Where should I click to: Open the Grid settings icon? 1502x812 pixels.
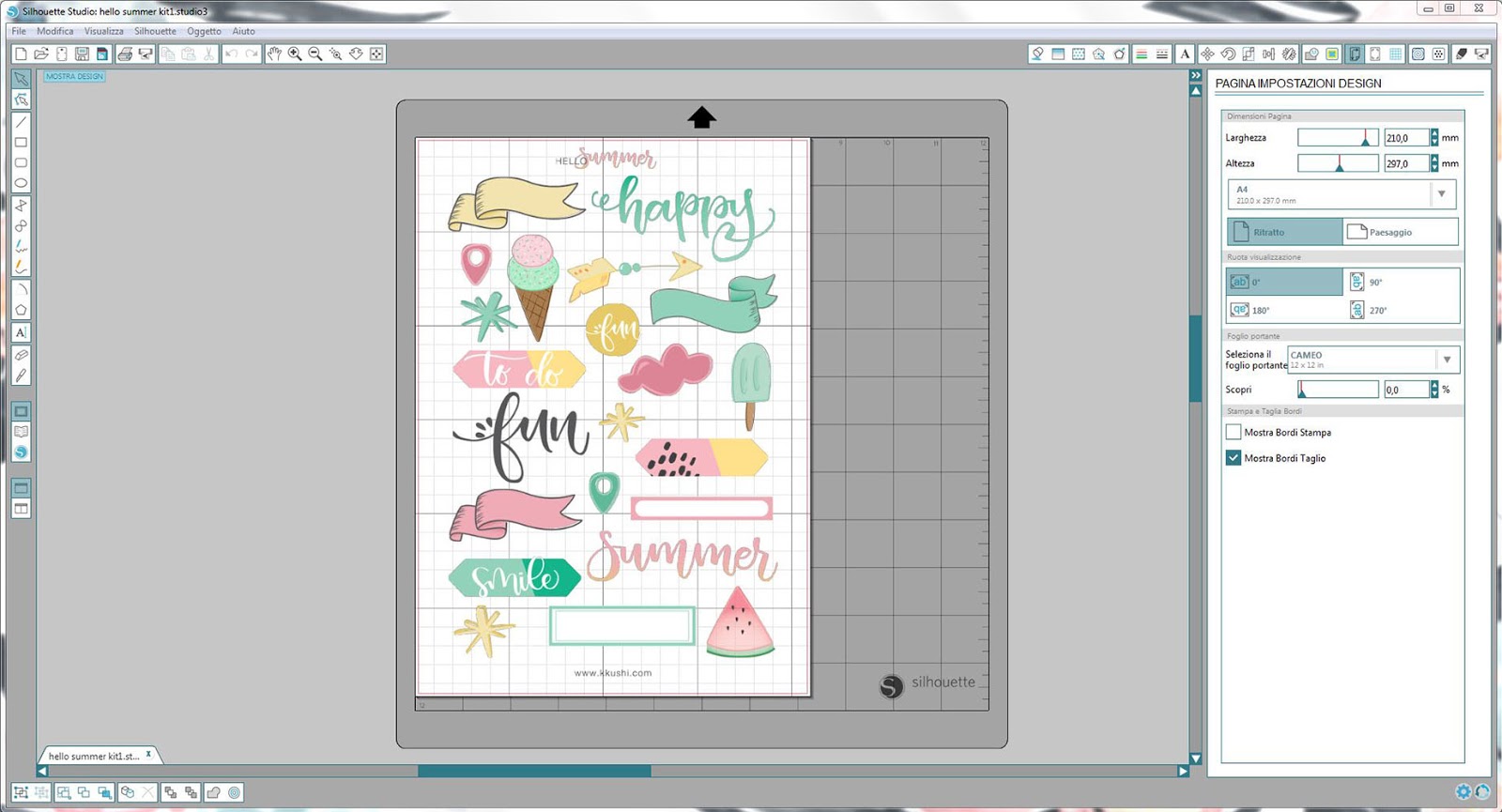(x=1396, y=54)
